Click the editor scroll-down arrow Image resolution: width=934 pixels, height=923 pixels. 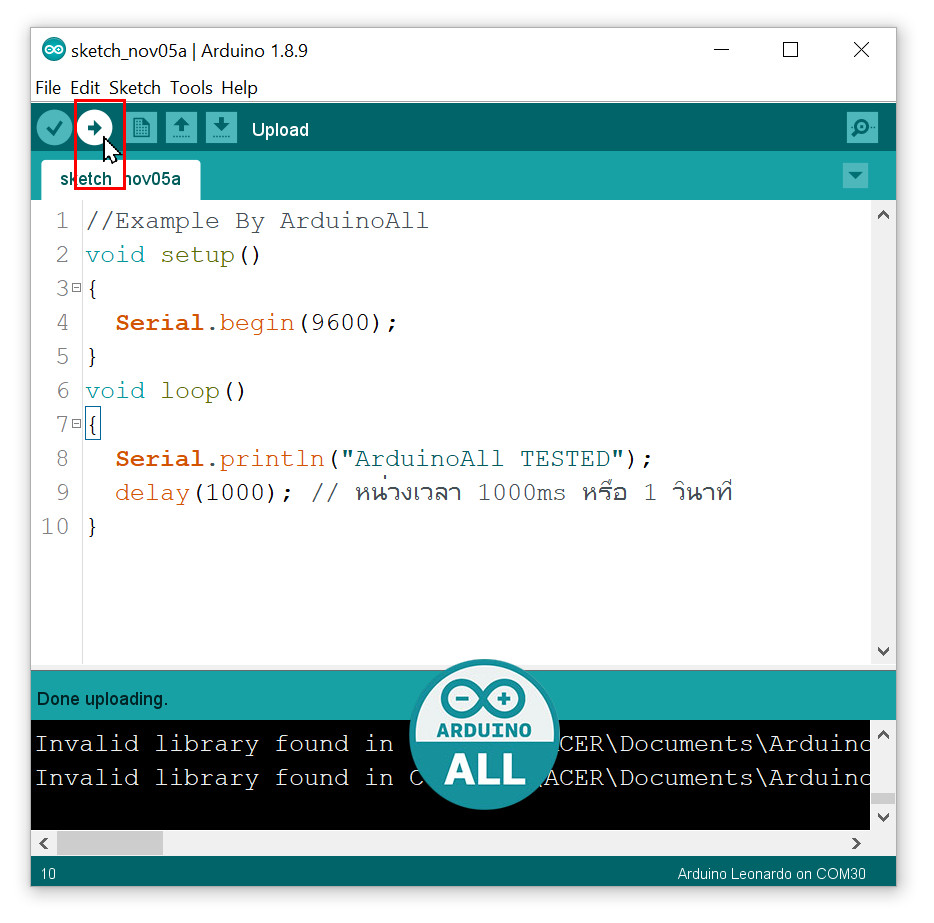coord(883,651)
